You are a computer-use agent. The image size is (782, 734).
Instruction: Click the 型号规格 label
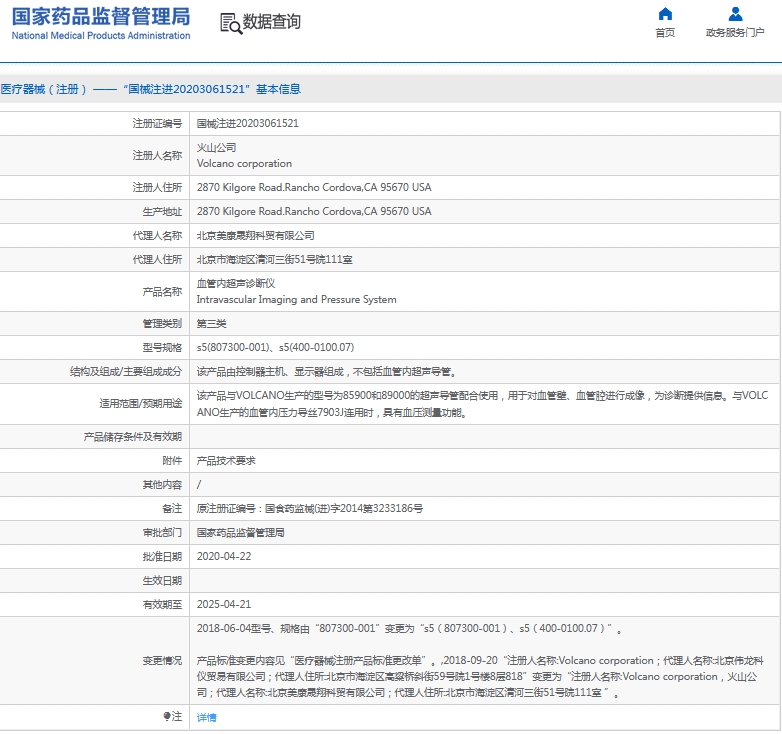[x=162, y=347]
